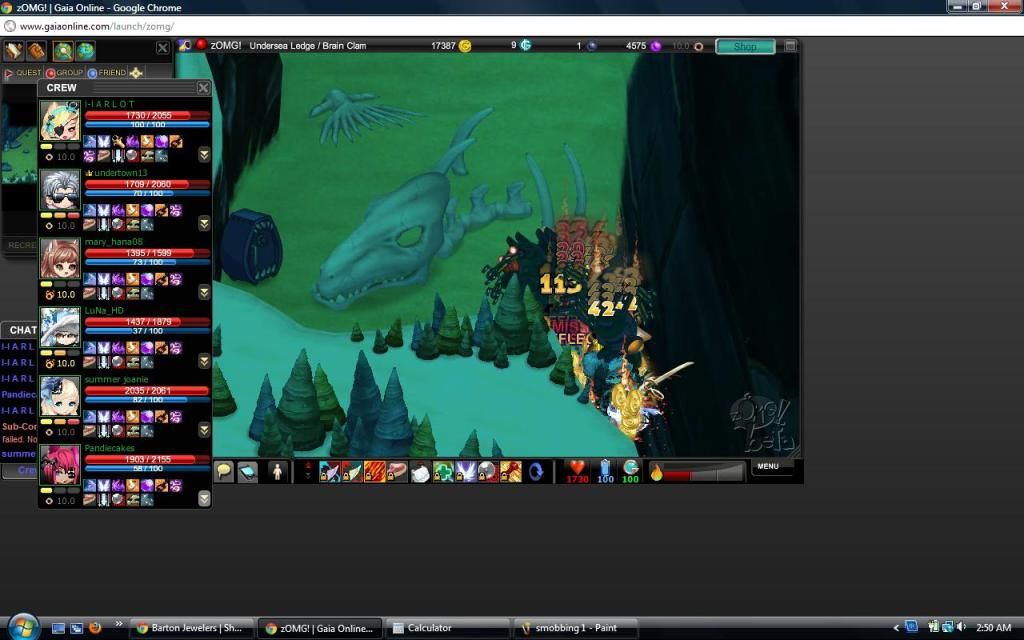
Task: Close the map panel above QUEST tab
Action: pyautogui.click(x=163, y=48)
